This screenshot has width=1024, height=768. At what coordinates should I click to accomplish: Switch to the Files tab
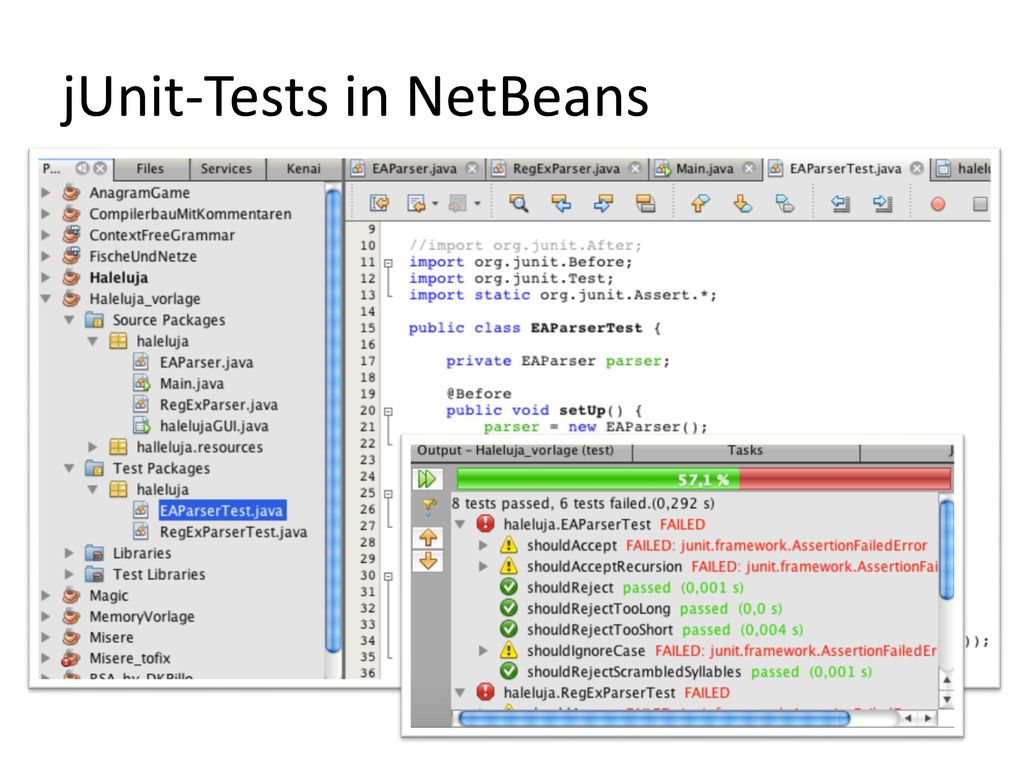coord(150,168)
